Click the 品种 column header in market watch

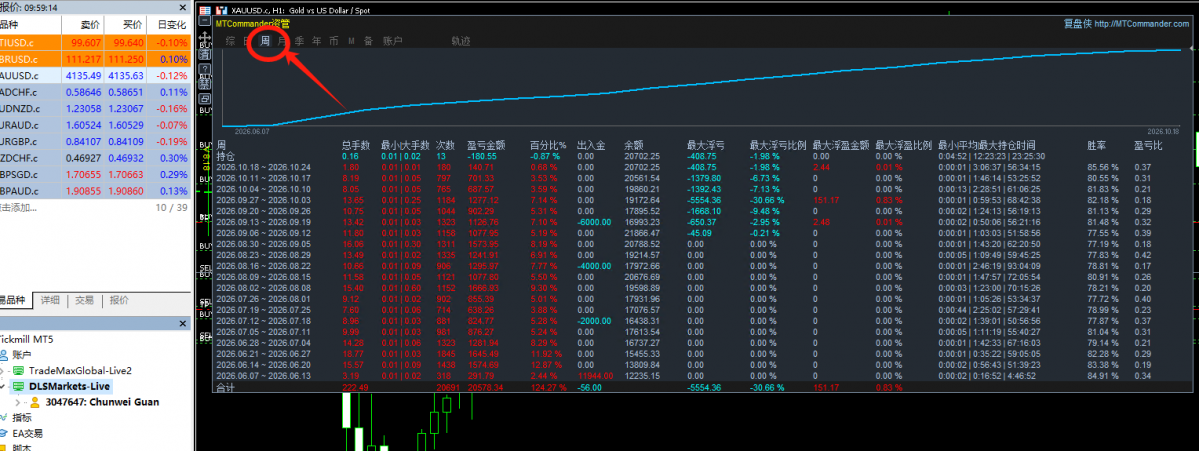(x=31, y=25)
